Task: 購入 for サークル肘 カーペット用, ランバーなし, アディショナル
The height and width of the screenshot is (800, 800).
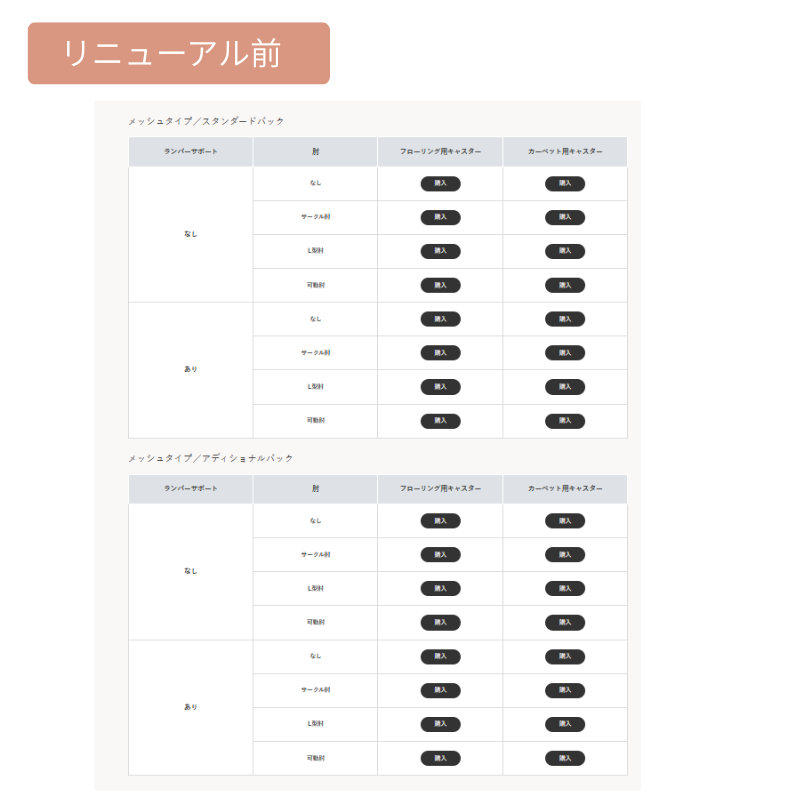Action: pos(565,554)
